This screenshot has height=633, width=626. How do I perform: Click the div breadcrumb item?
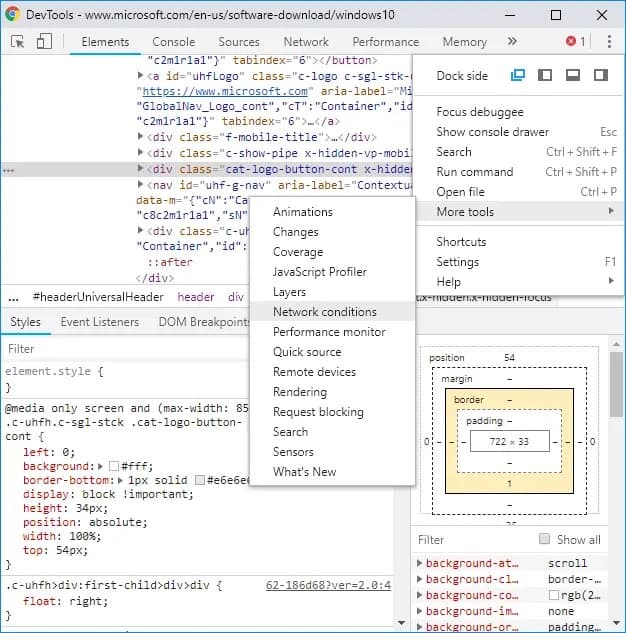tap(236, 297)
